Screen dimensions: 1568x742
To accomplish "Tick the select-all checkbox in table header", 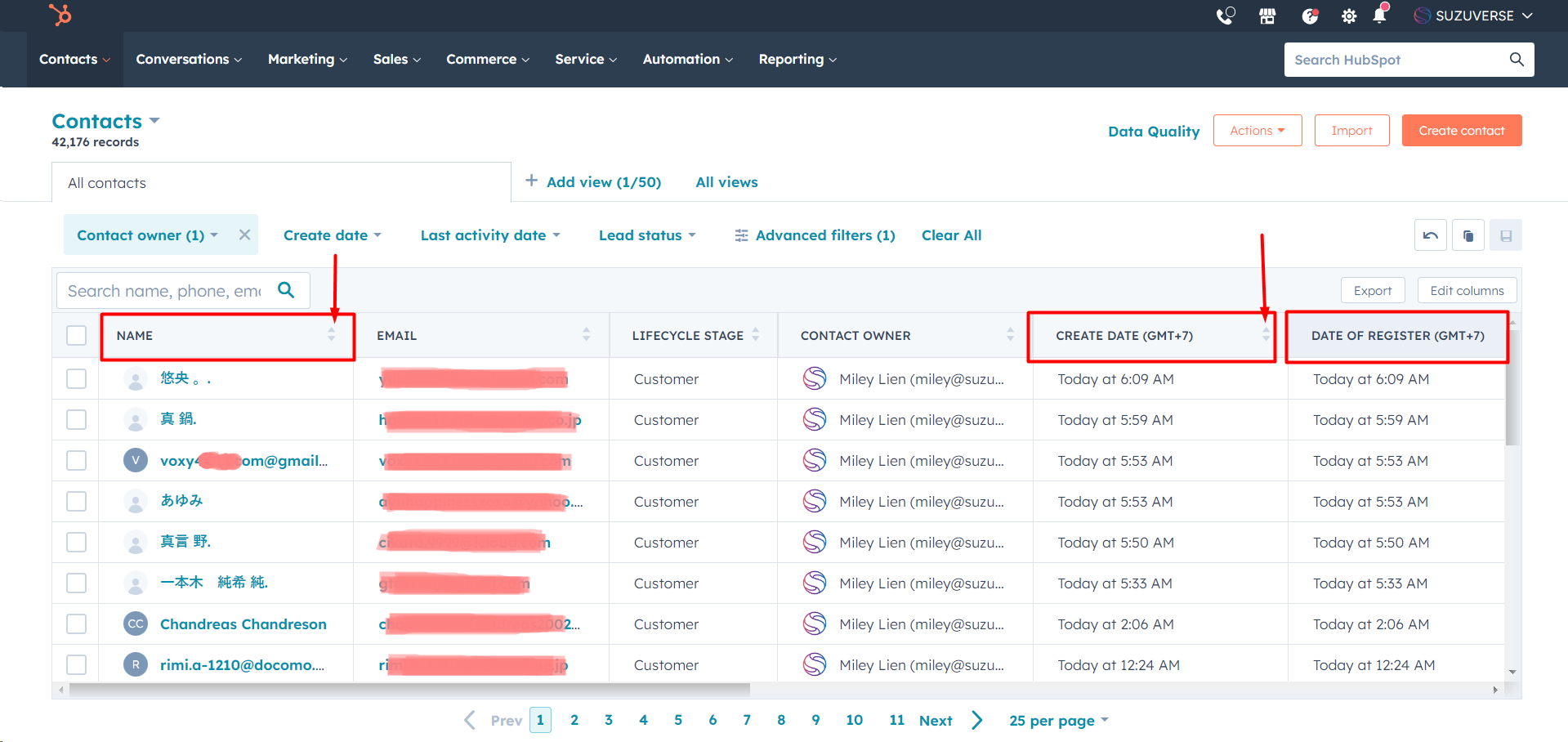I will click(x=76, y=336).
